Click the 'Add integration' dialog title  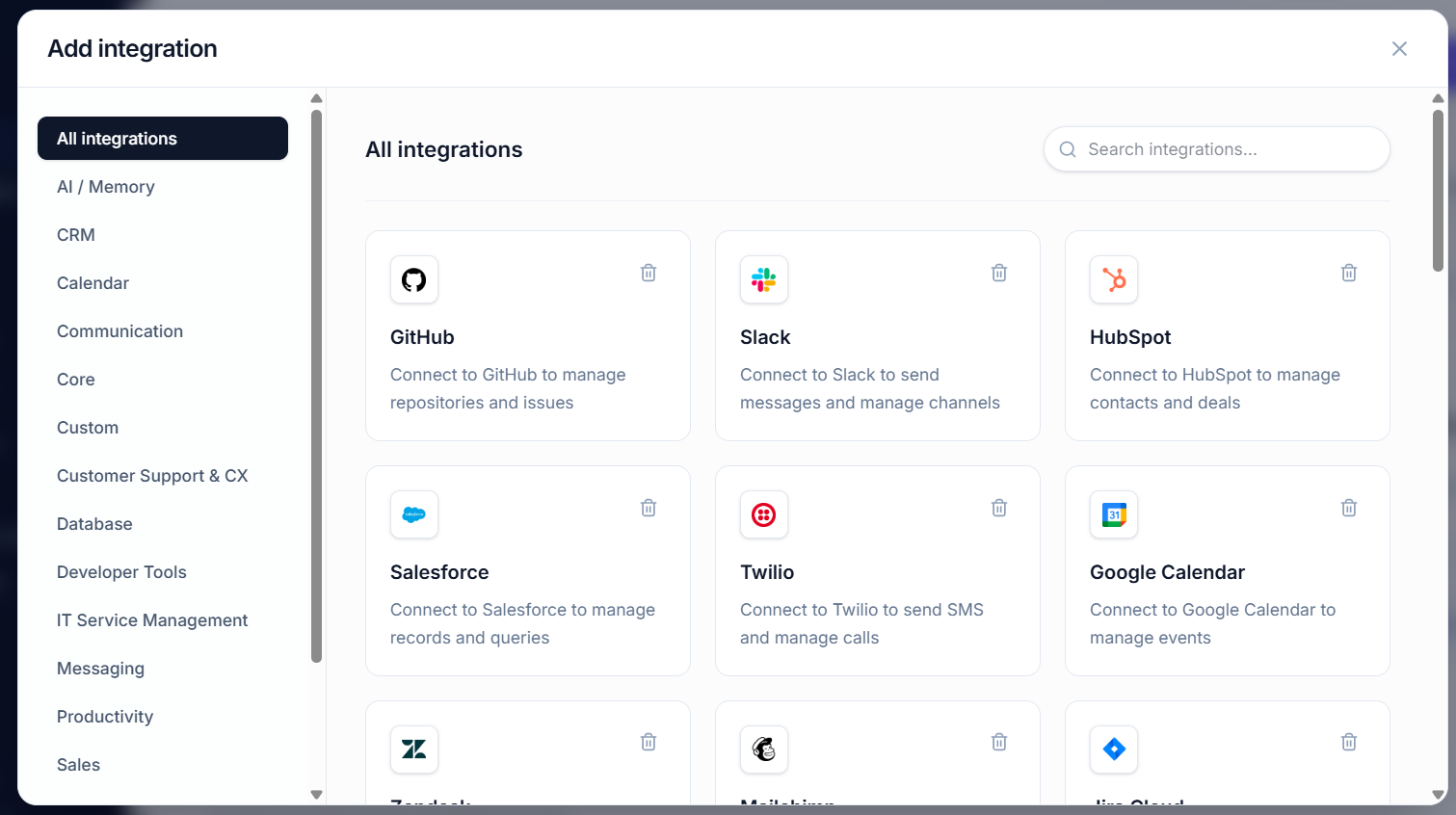(x=132, y=48)
